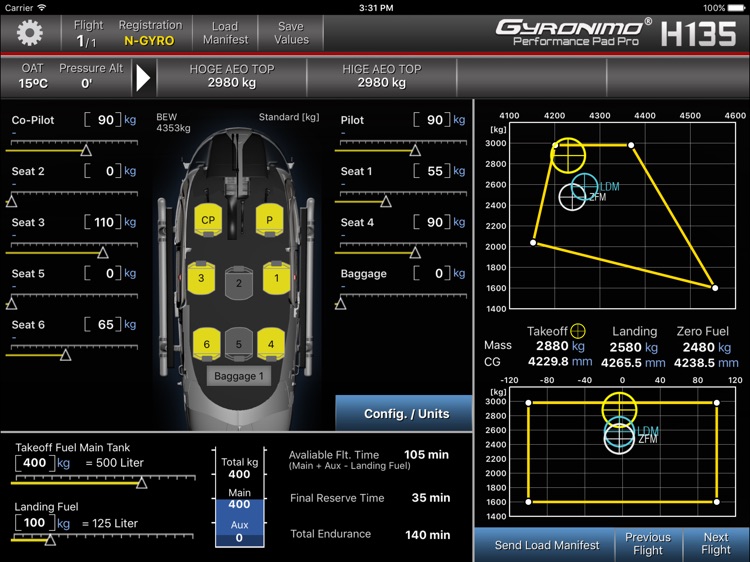Select seat 3 in helicopter diagram
Viewport: 750px width, 562px height.
(201, 279)
